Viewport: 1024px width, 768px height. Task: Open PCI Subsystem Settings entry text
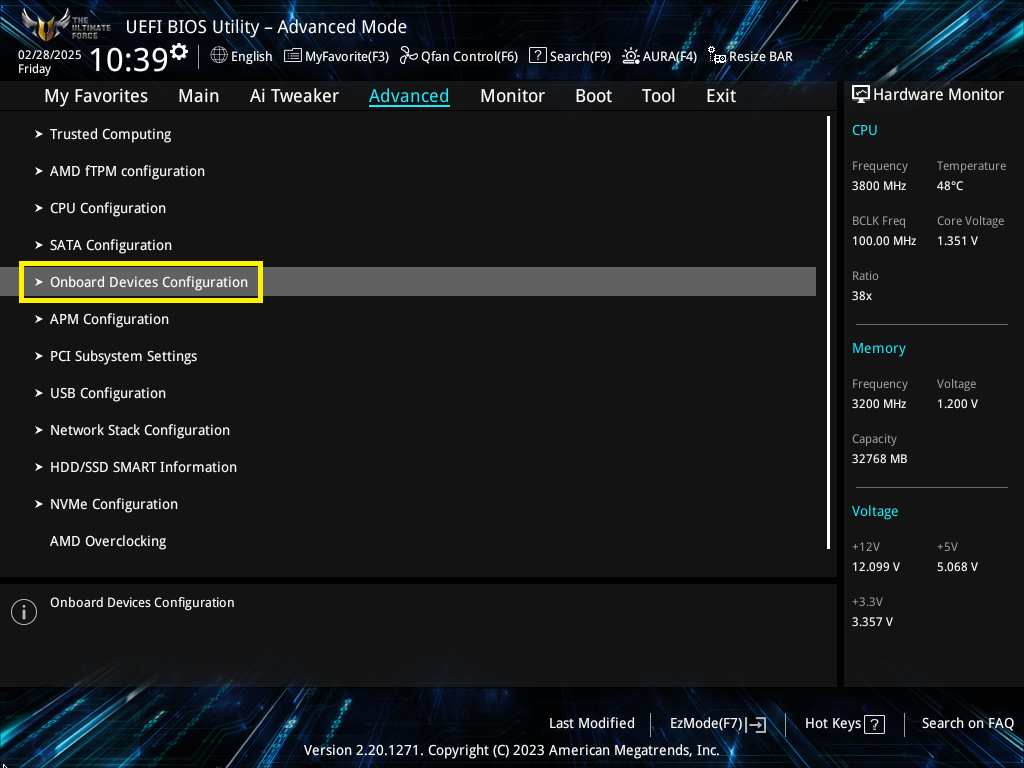point(123,356)
